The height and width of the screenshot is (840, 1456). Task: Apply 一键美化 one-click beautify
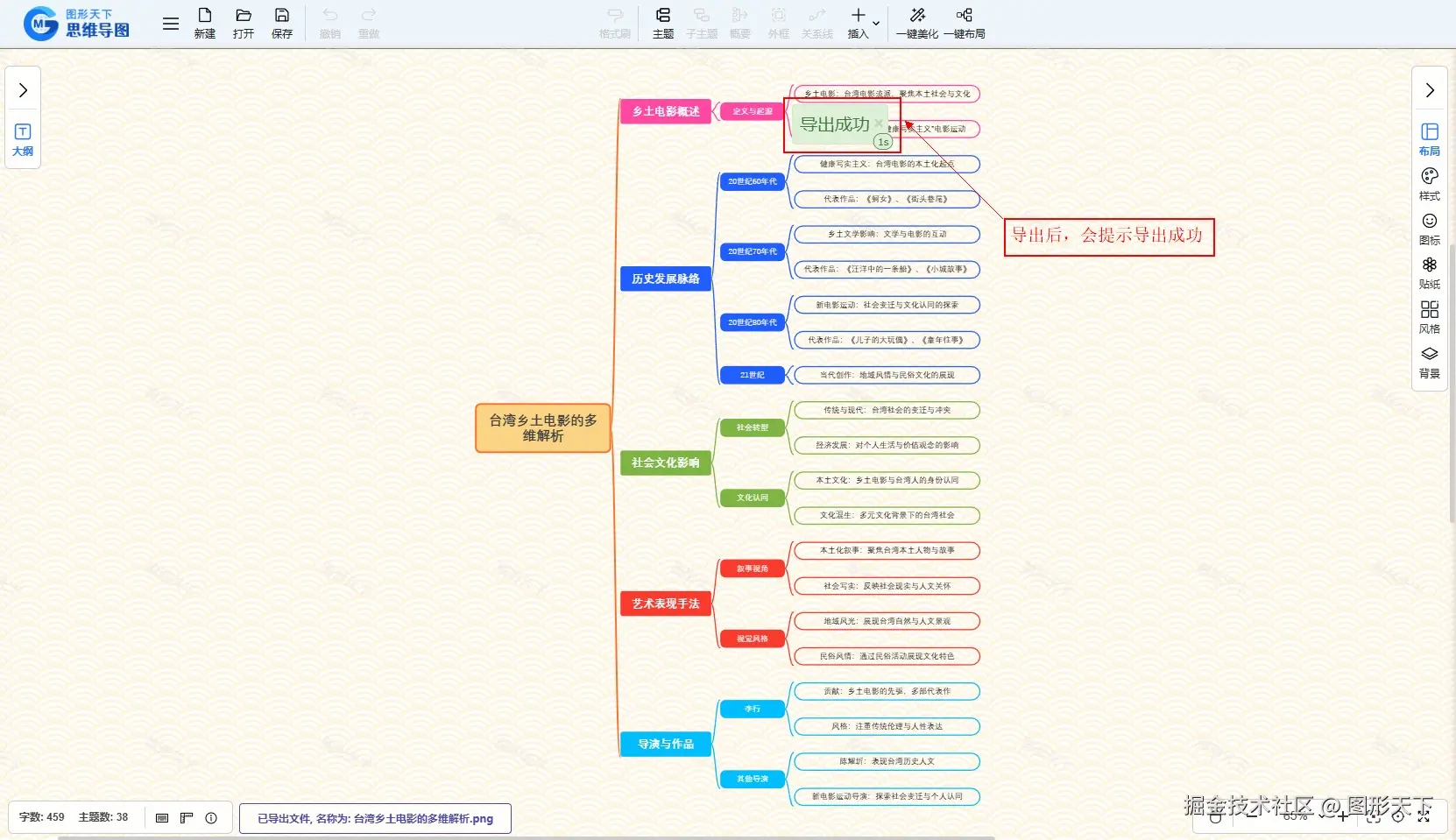[x=917, y=24]
